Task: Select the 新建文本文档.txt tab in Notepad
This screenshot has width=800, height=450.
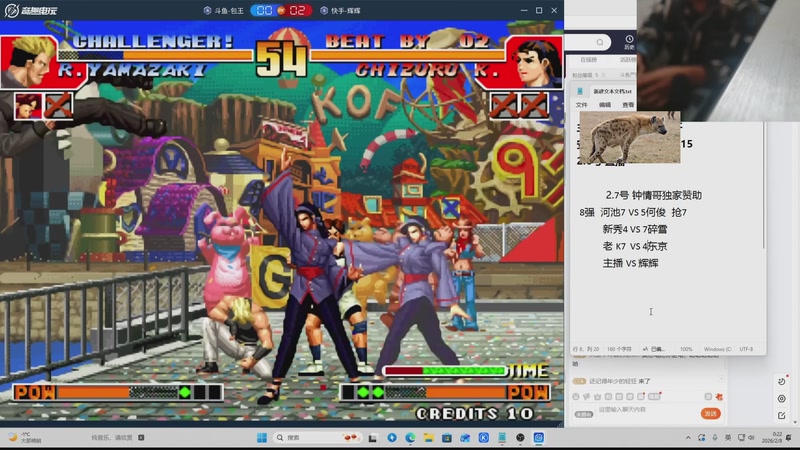Action: 612,91
